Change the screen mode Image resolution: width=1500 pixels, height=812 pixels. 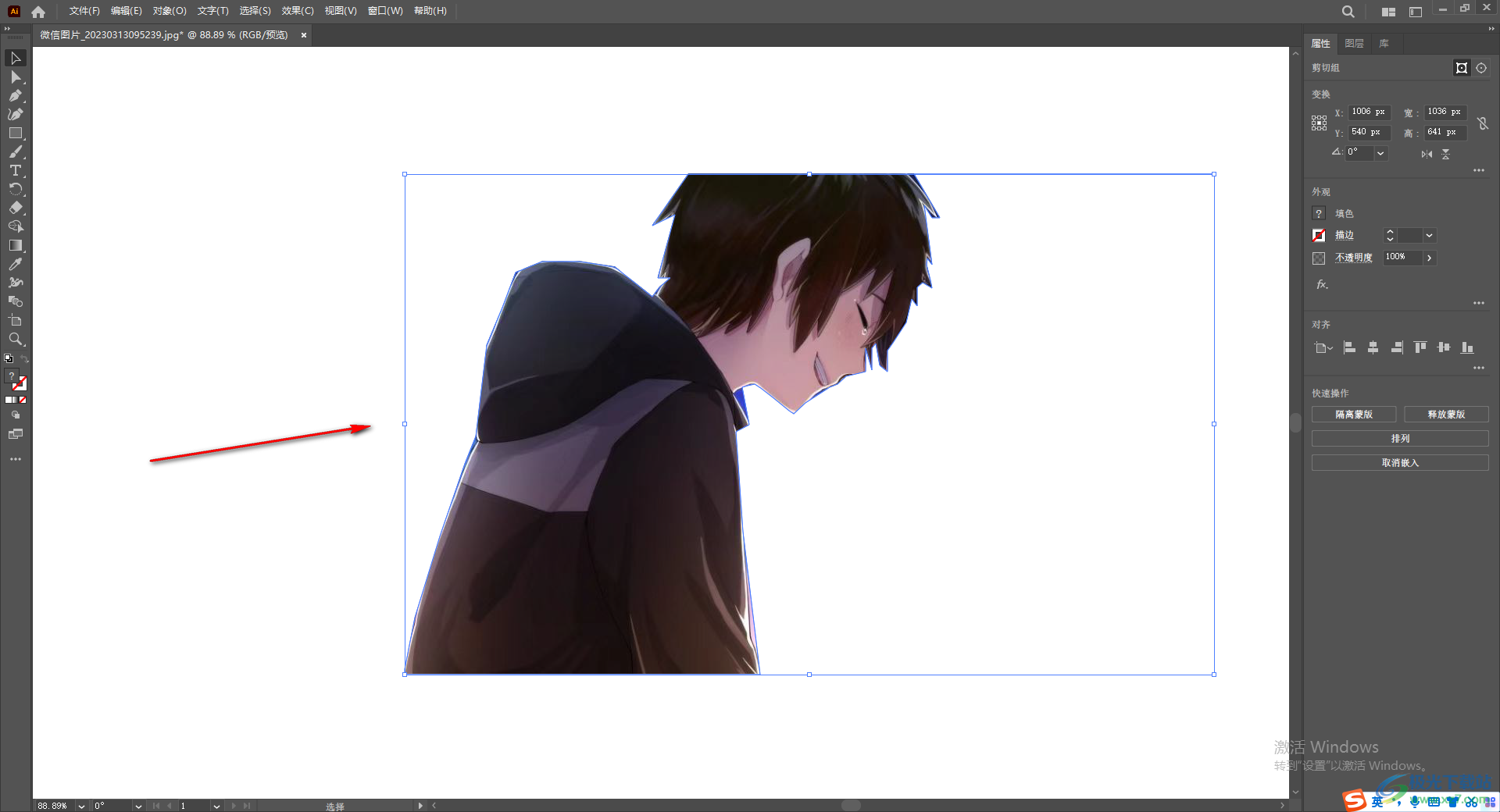(x=15, y=434)
